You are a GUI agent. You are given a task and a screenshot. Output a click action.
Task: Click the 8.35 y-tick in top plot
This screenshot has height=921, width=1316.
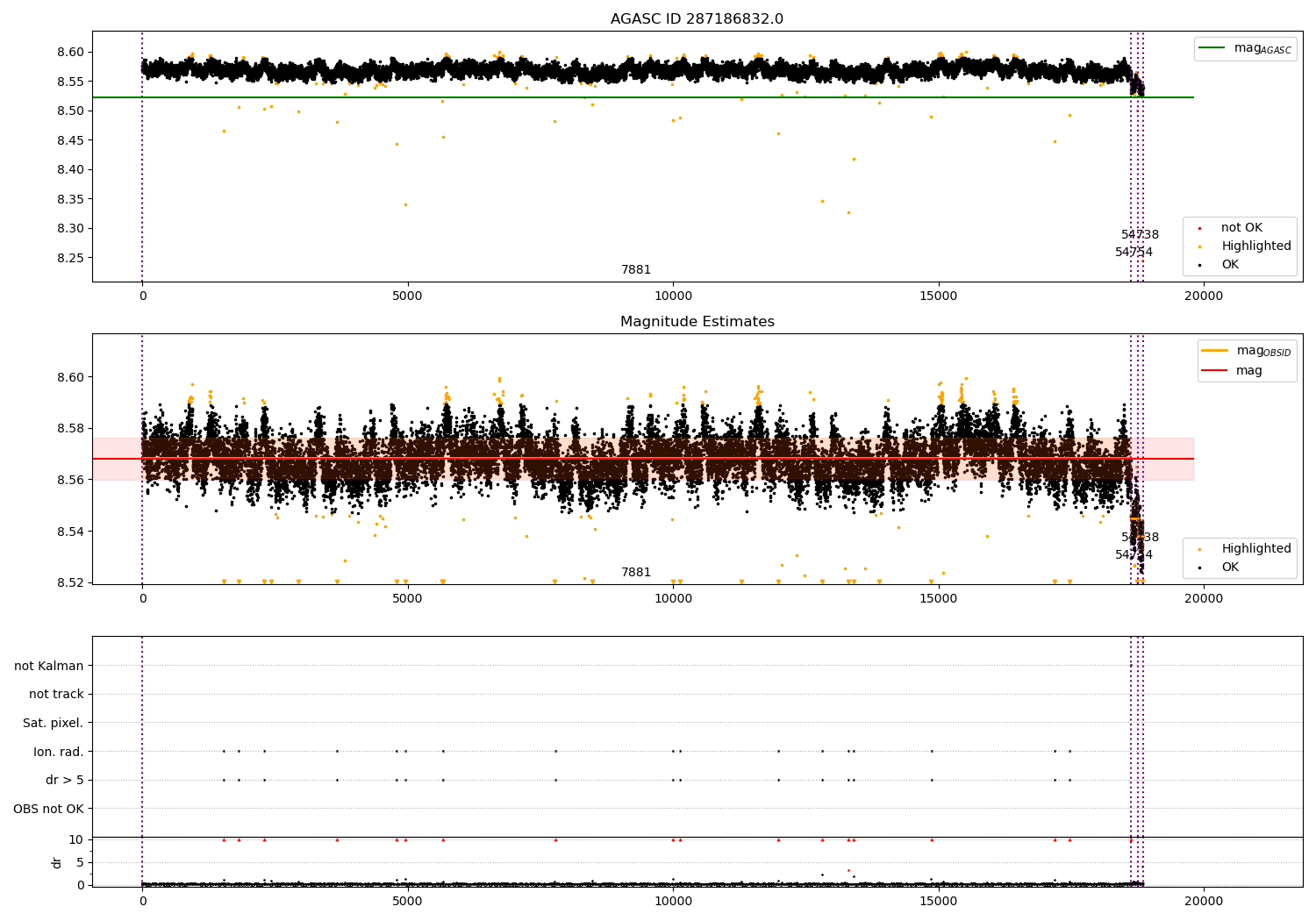point(69,199)
